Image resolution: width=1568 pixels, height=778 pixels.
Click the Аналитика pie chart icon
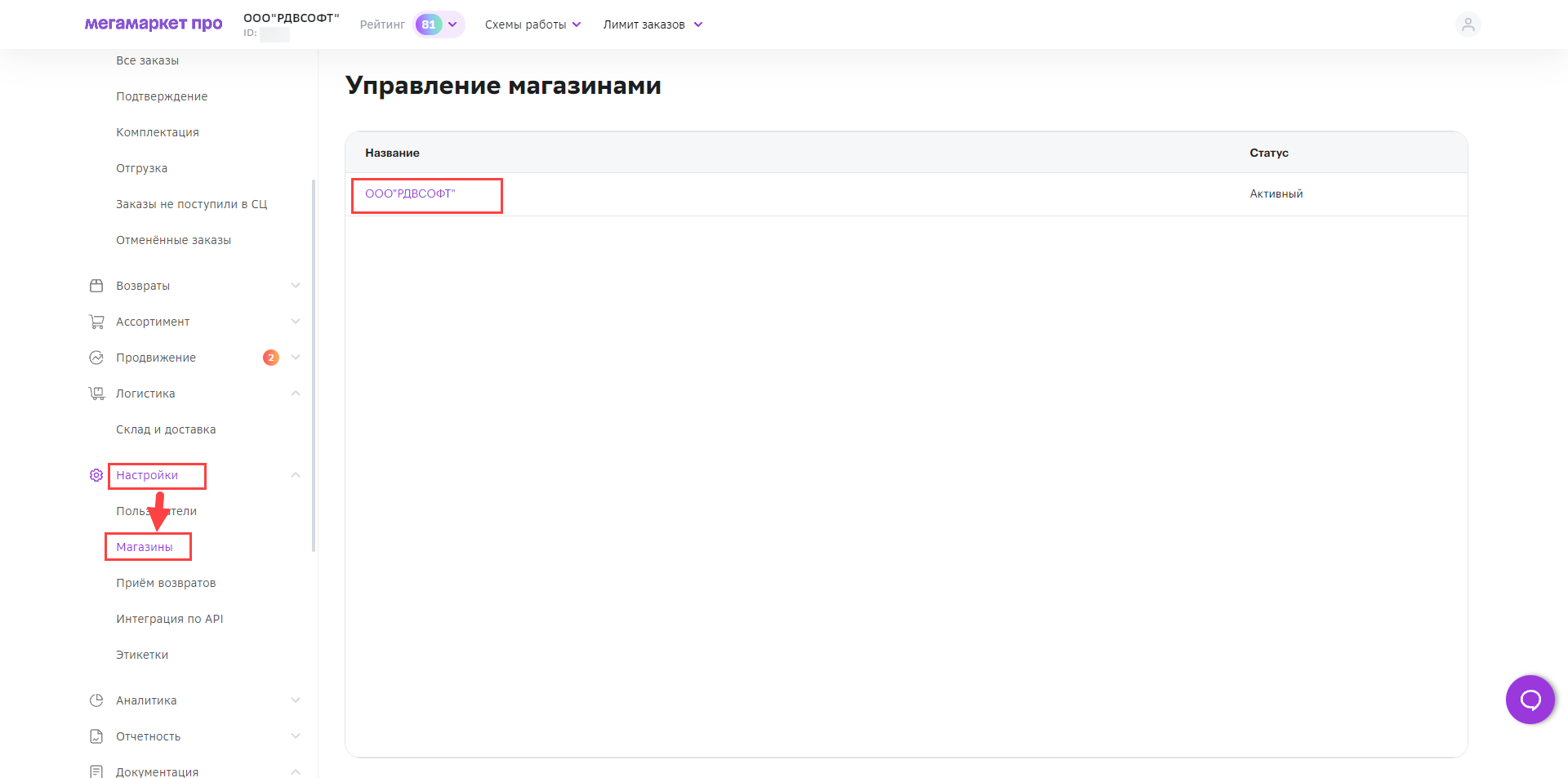96,700
